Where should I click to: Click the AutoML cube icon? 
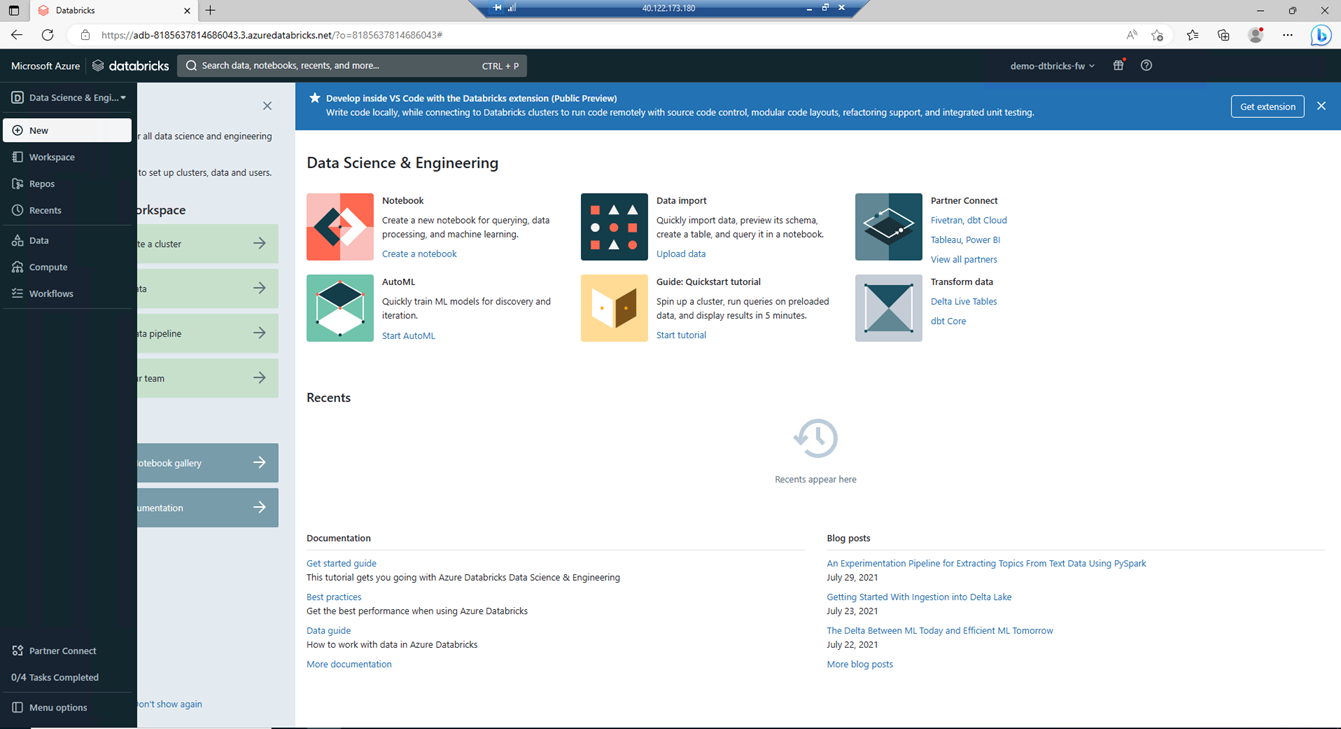click(340, 308)
